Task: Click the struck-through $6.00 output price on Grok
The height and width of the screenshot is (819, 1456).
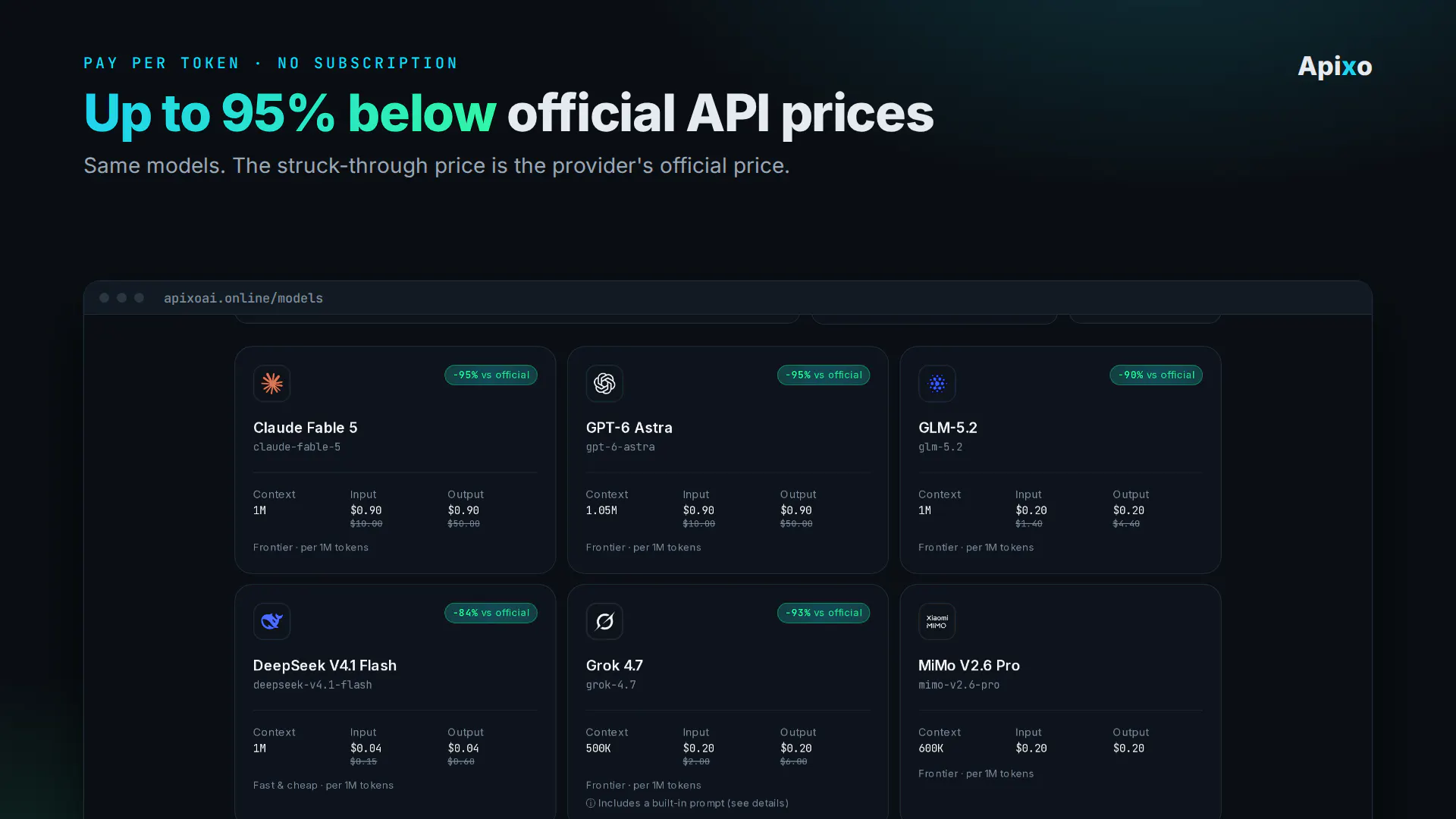Action: pos(793,761)
